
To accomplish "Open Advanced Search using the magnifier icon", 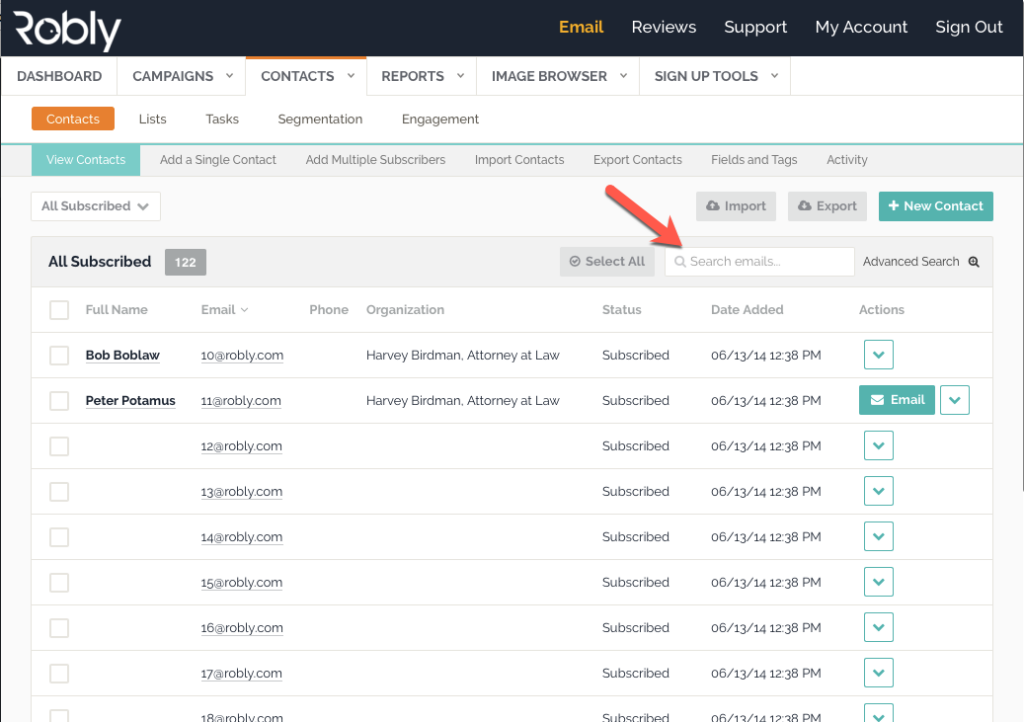I will [973, 261].
